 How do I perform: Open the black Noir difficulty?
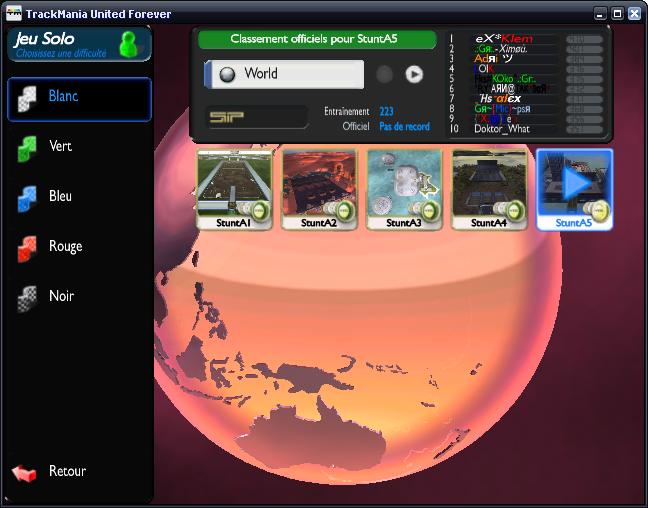(28, 297)
